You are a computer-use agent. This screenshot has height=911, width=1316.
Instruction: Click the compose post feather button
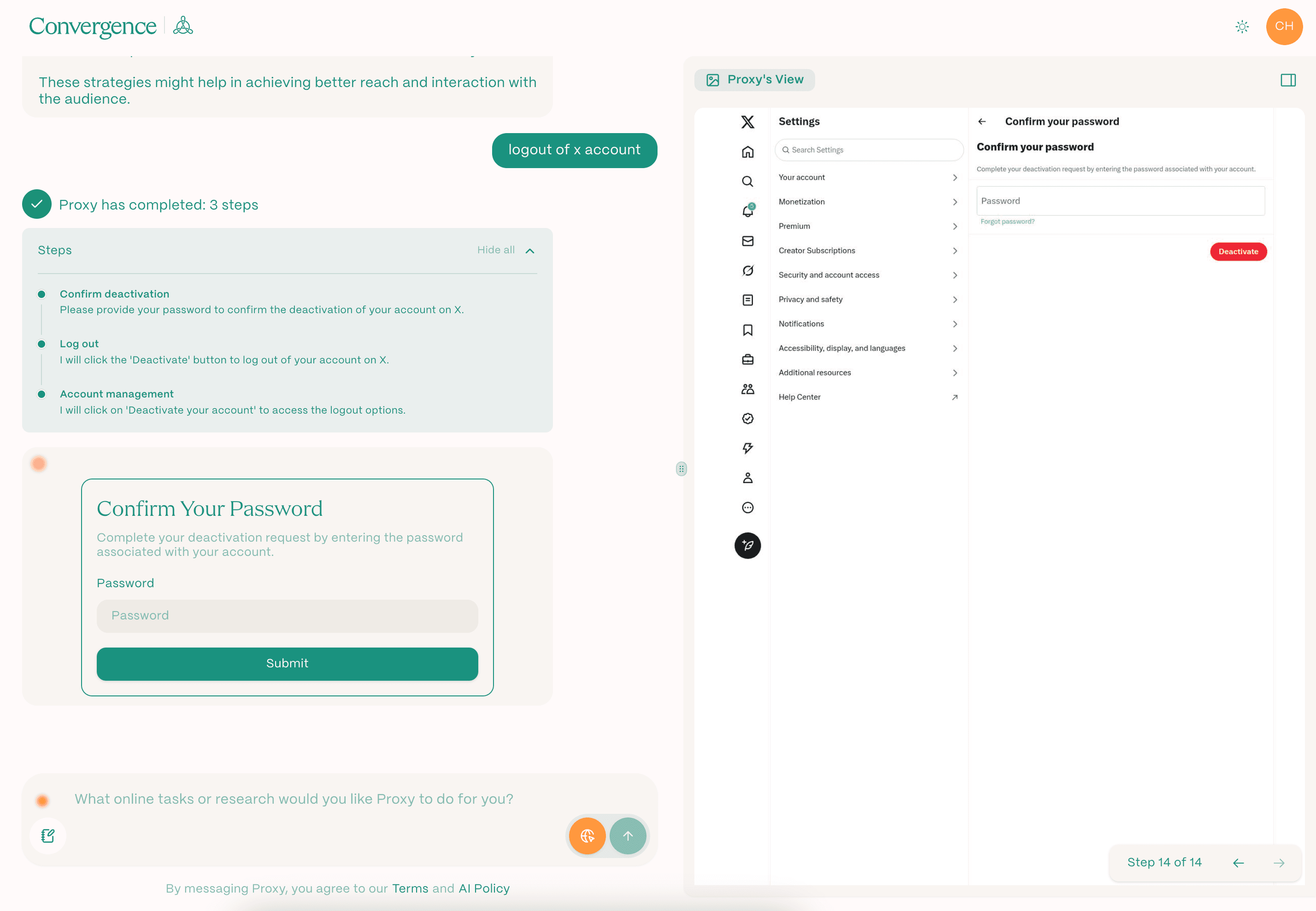(747, 545)
